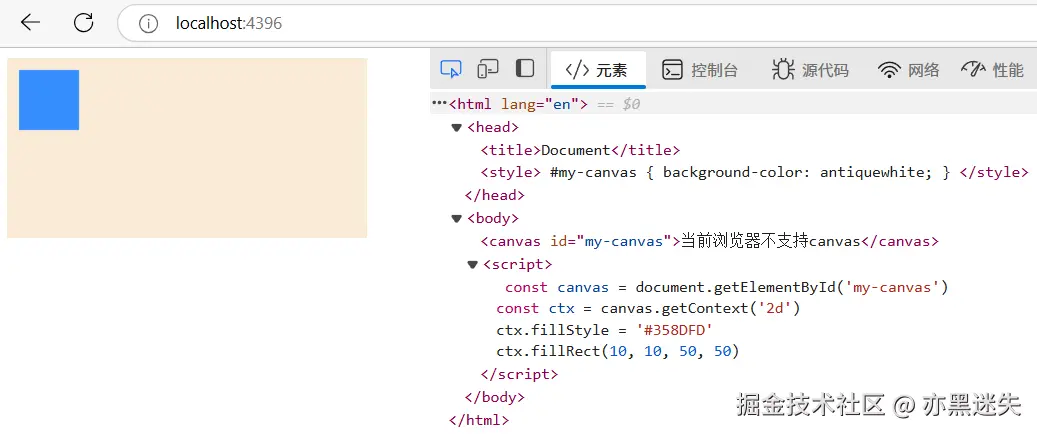Click the ellipsis beside html node

[x=439, y=103]
